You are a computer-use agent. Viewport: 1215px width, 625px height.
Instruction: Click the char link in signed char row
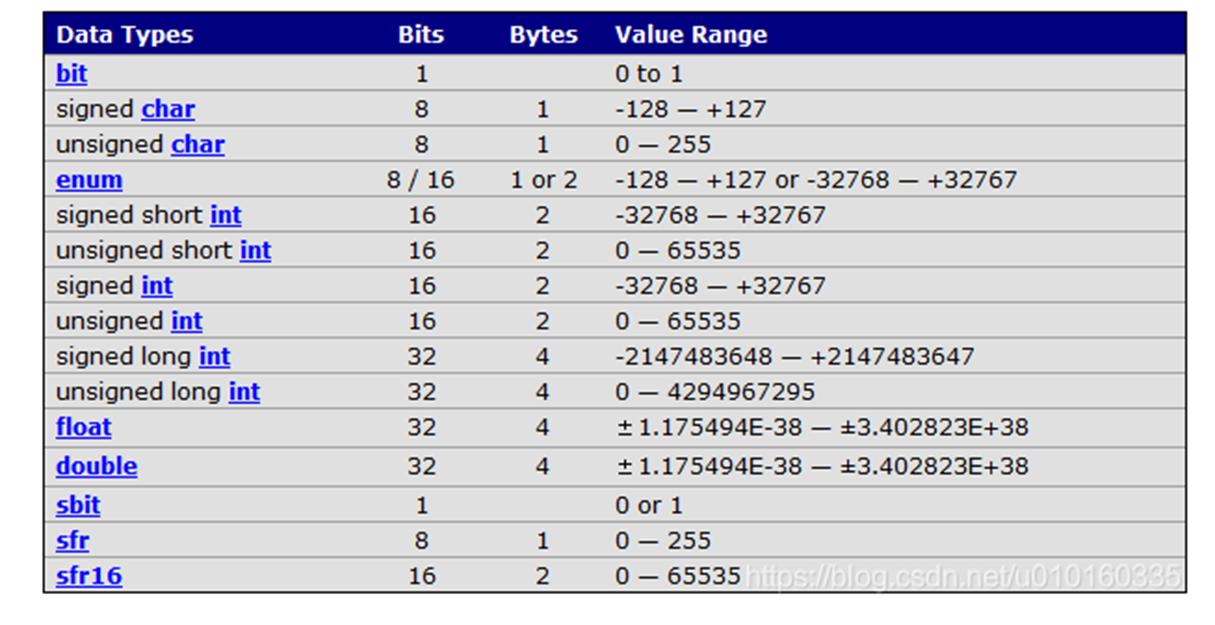point(168,109)
